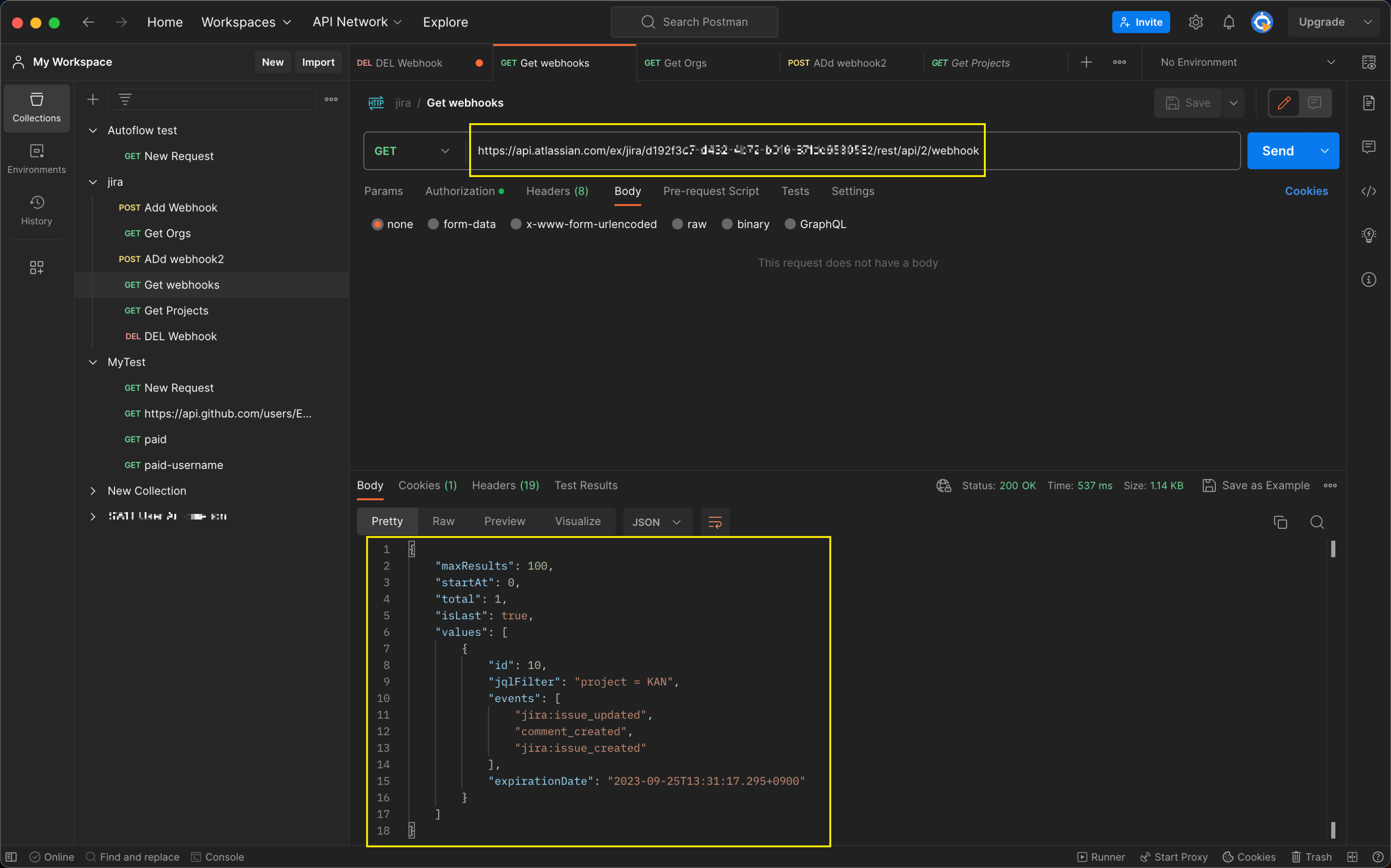Toggle word wrap icon in response

pos(715,522)
